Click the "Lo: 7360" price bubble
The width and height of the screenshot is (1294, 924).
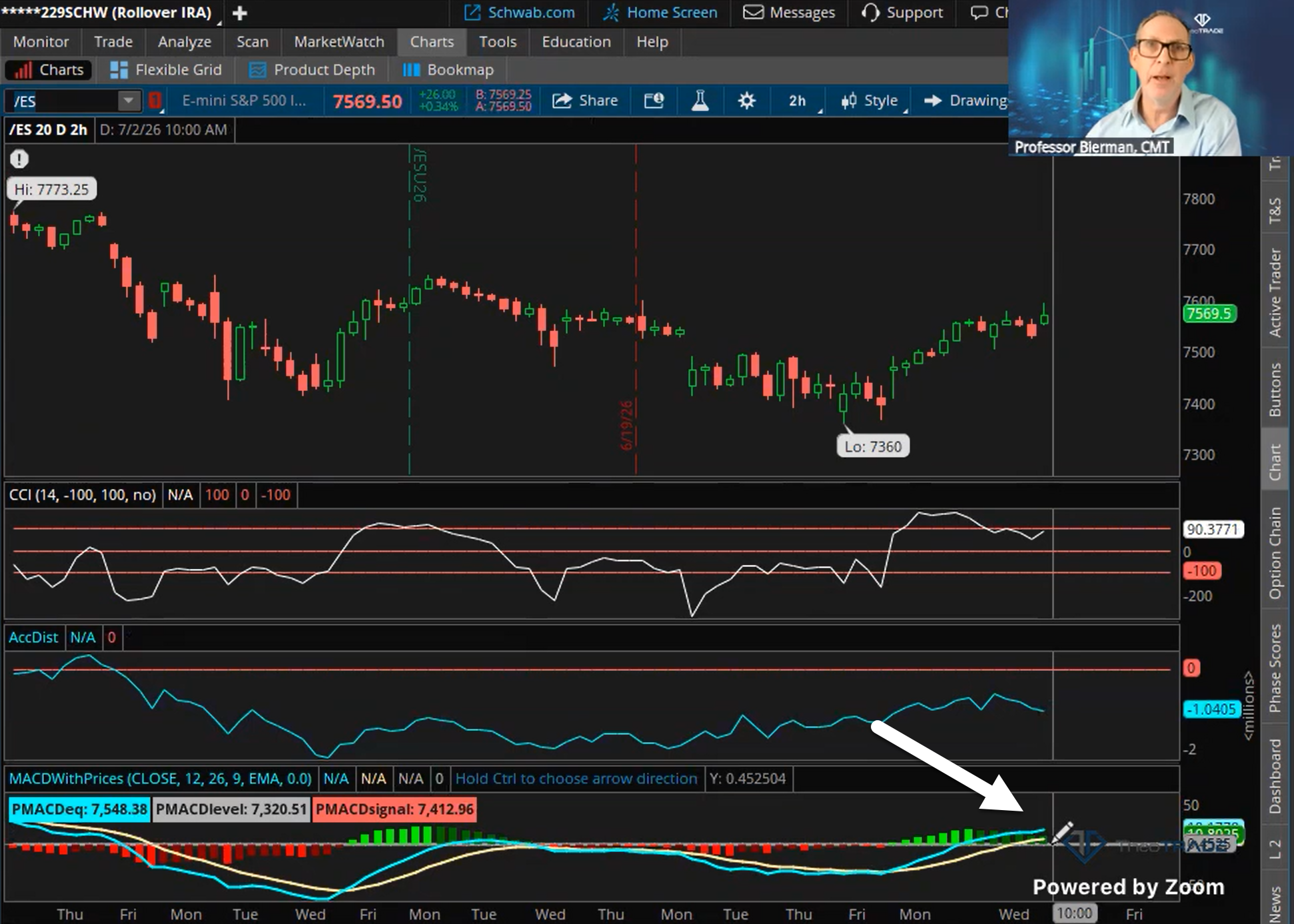(x=873, y=446)
